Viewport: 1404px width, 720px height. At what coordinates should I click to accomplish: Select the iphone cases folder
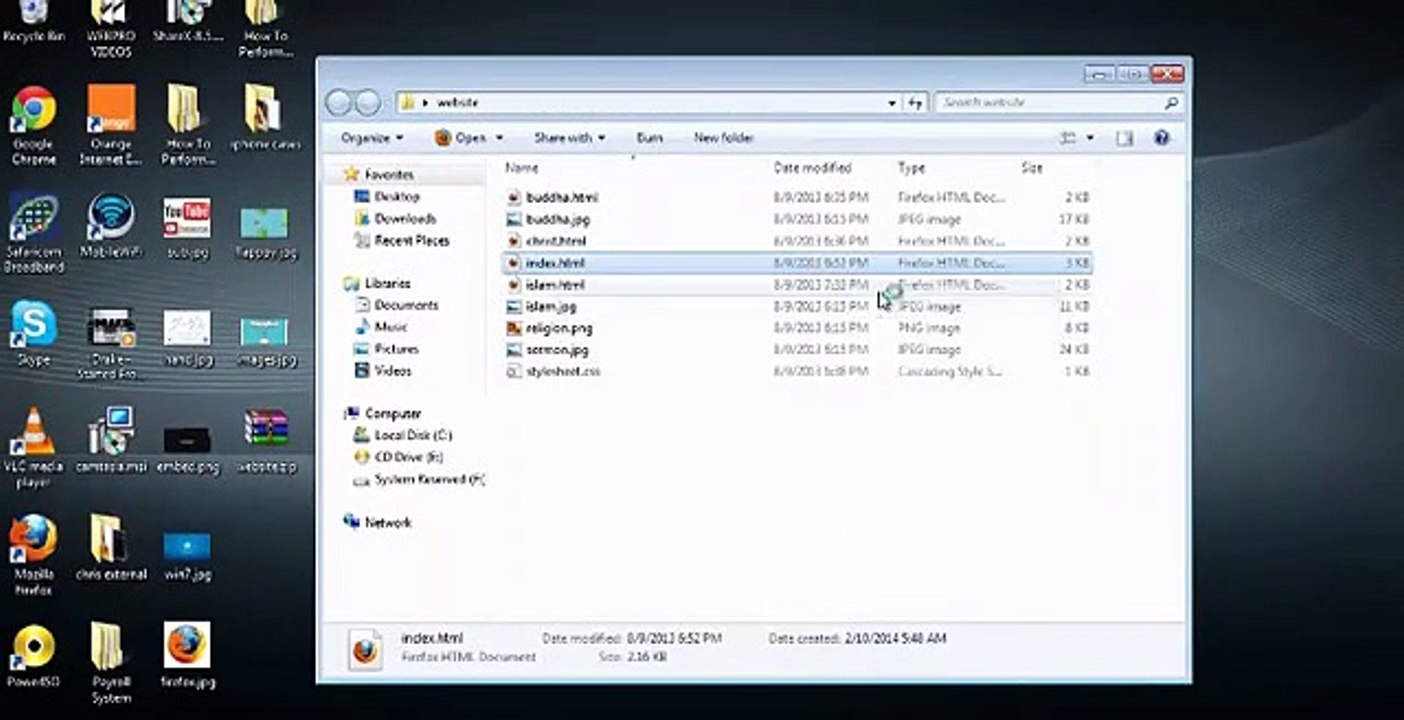point(264,117)
